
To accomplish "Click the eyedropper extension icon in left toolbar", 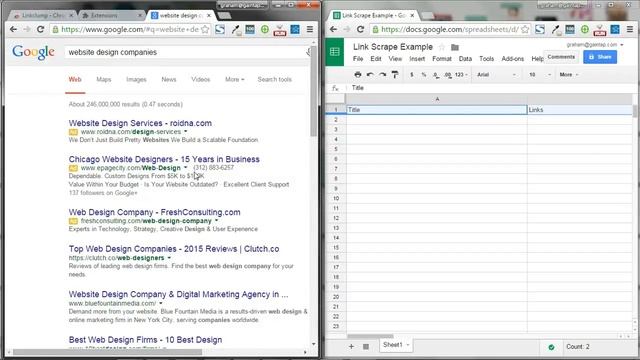I will click(x=236, y=29).
